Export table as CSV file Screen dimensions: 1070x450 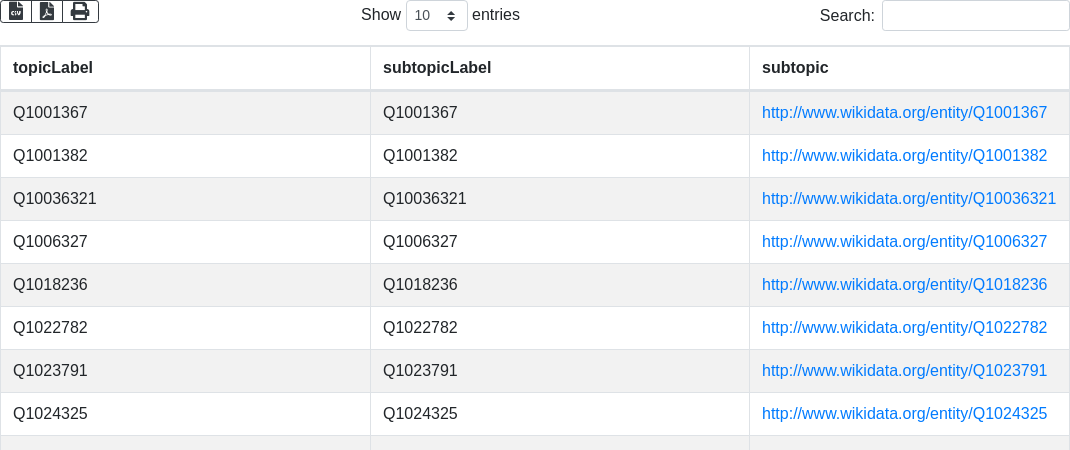pos(16,11)
